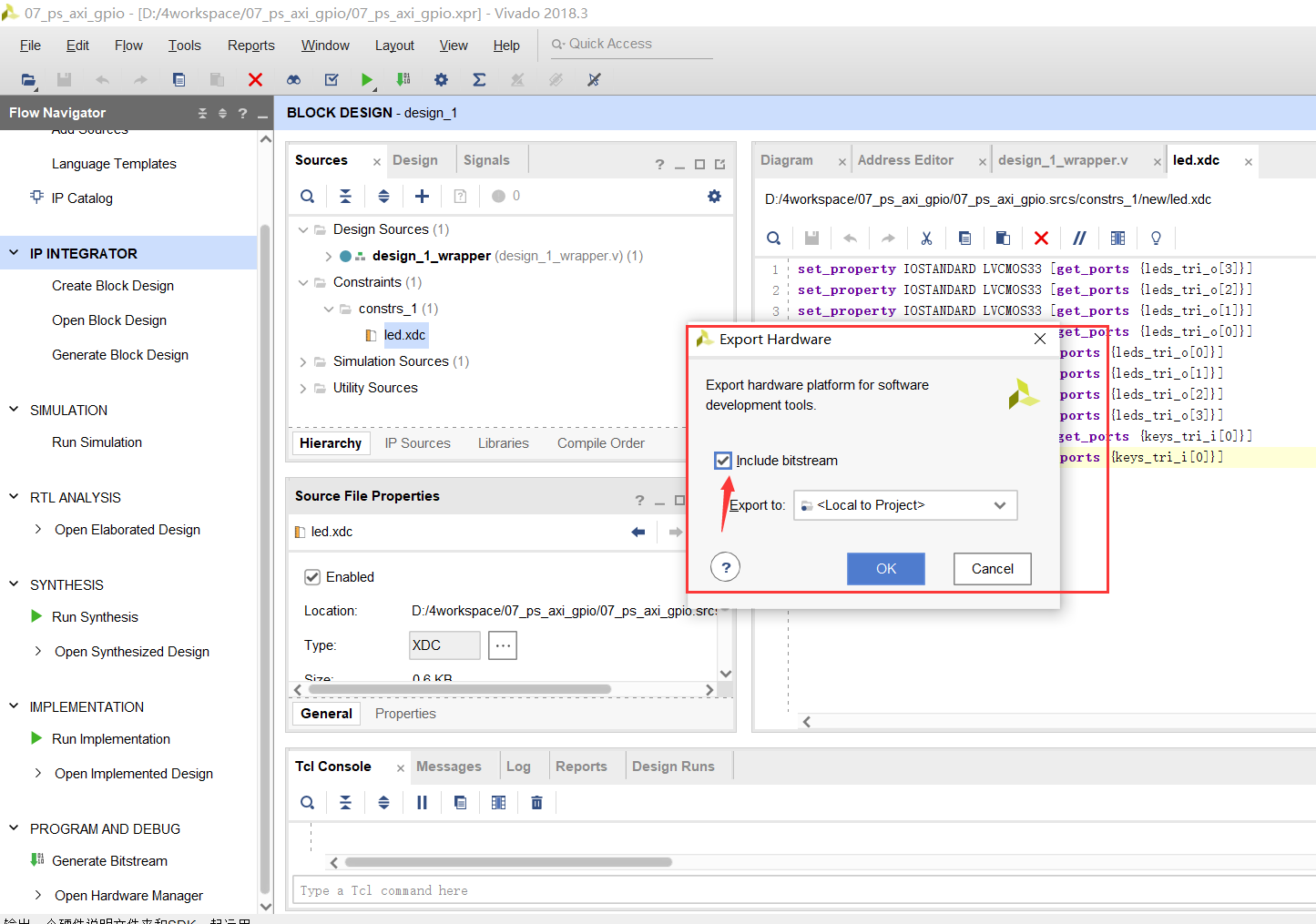Click cut scissors icon in editor toolbar
Image resolution: width=1316 pixels, height=924 pixels.
[926, 238]
